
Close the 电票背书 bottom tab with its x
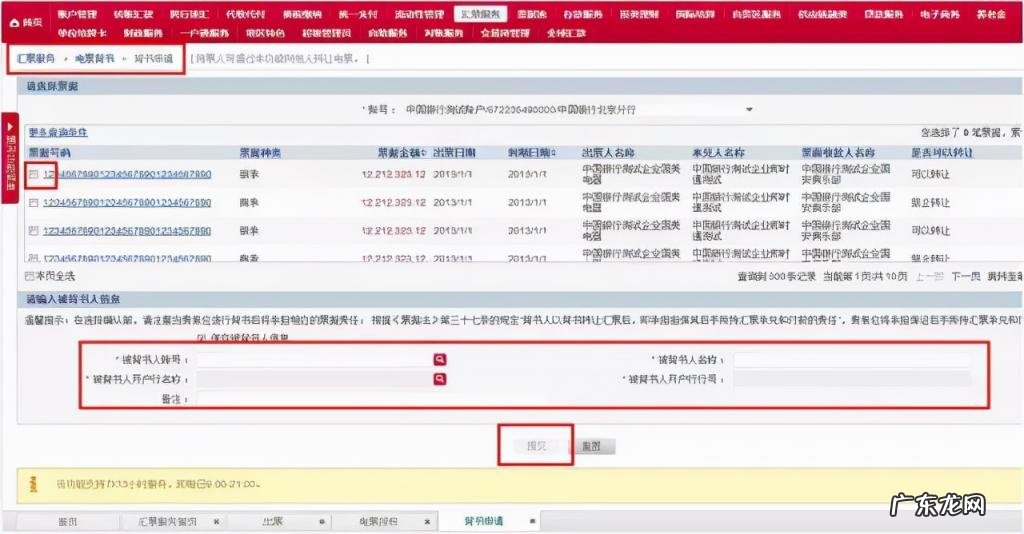(427, 522)
